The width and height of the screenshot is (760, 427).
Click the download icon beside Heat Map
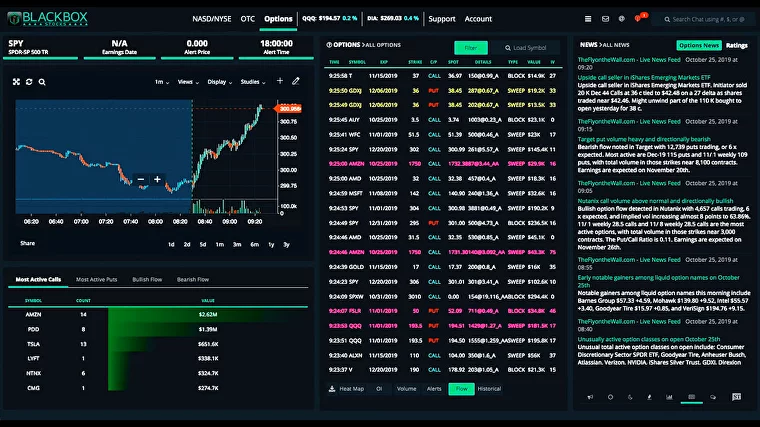332,388
